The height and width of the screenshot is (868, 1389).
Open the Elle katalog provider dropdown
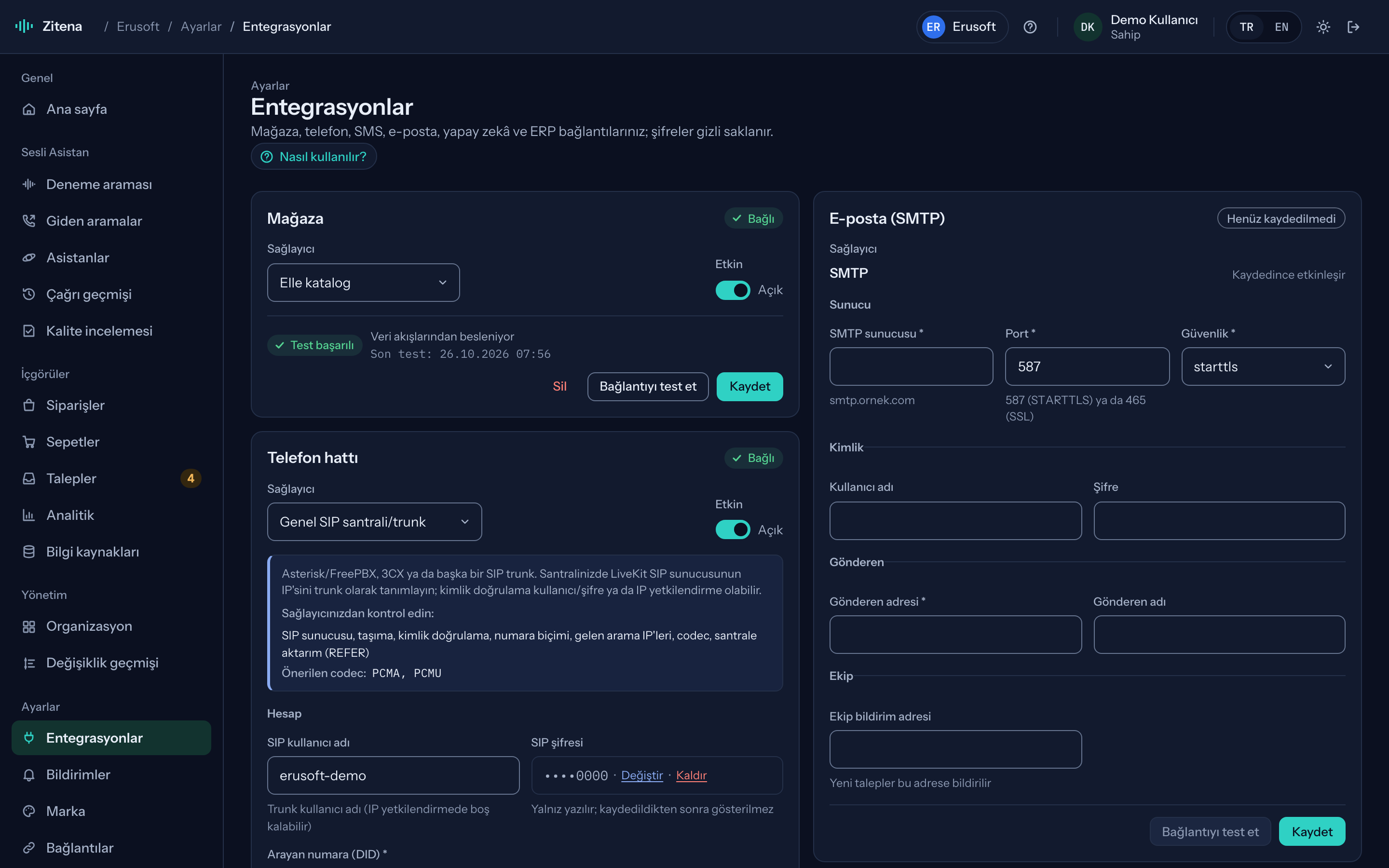point(363,283)
